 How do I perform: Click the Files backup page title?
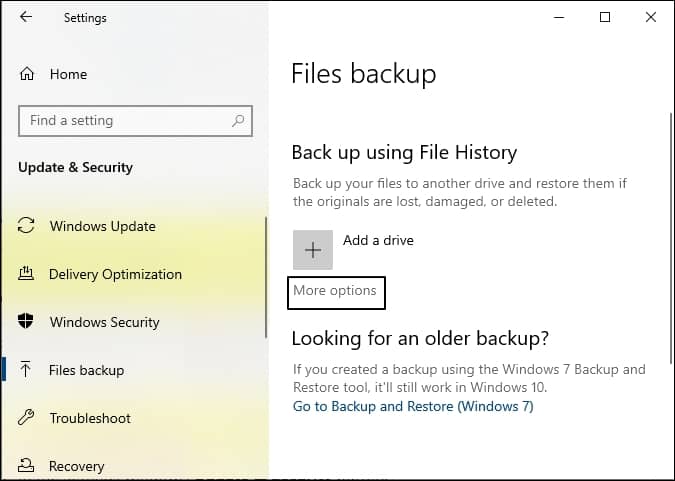pyautogui.click(x=364, y=74)
